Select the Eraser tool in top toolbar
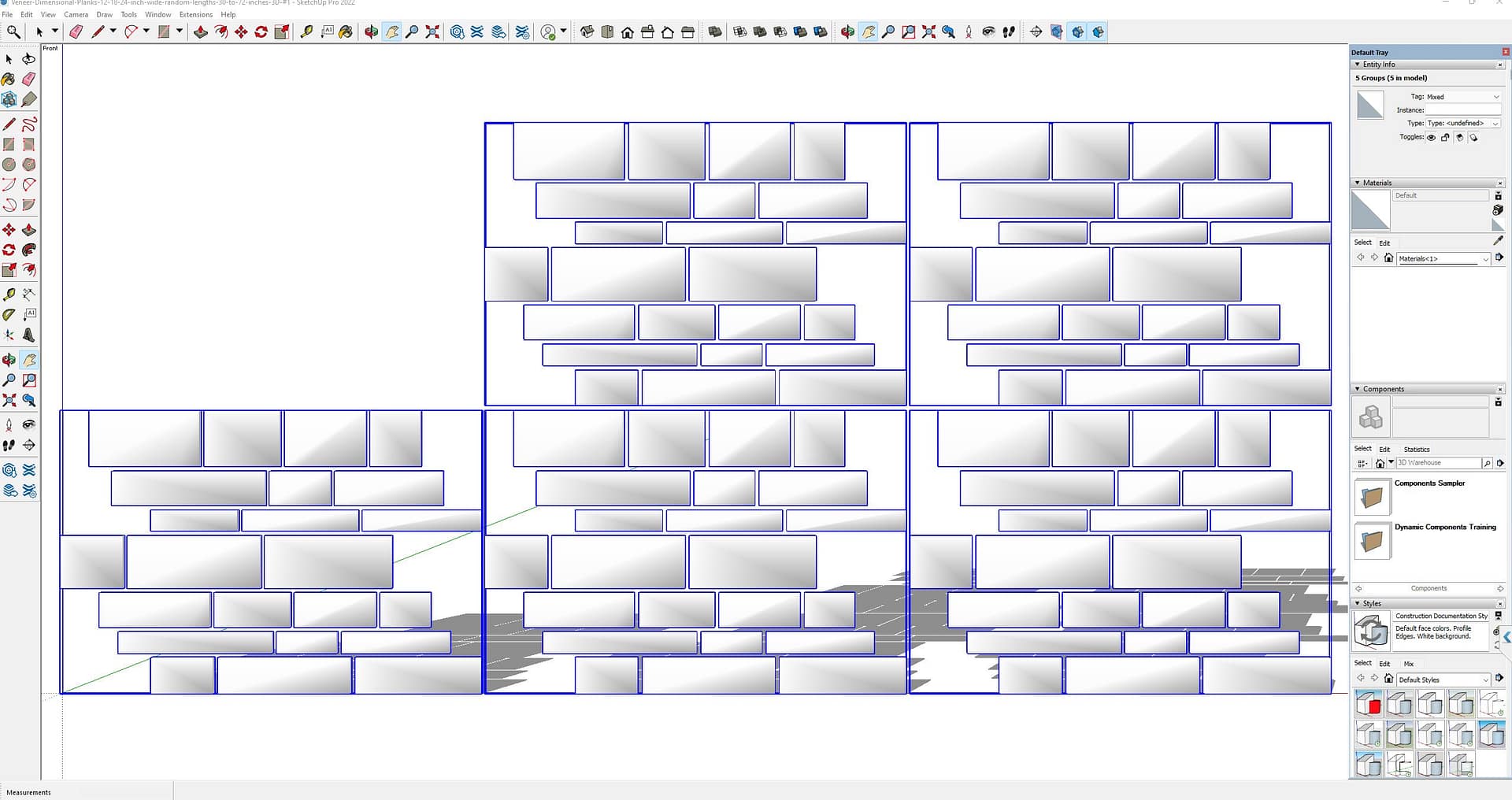The image size is (1512, 800). pos(76,31)
